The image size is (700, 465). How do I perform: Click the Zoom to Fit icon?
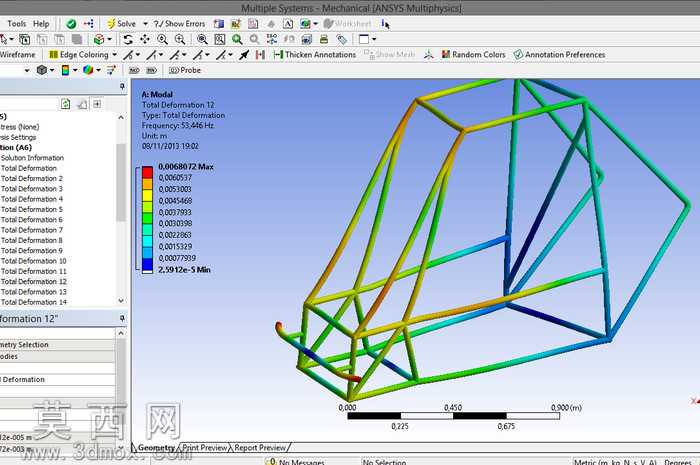pos(202,39)
